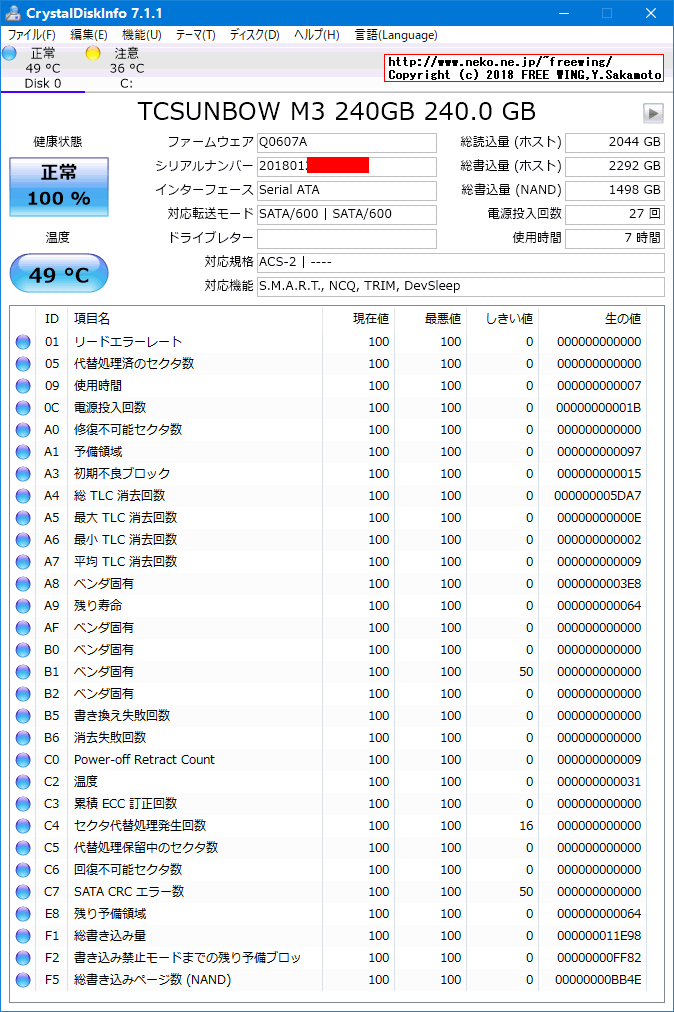
Task: Click the 49 °C temperature button
Action: click(x=59, y=274)
